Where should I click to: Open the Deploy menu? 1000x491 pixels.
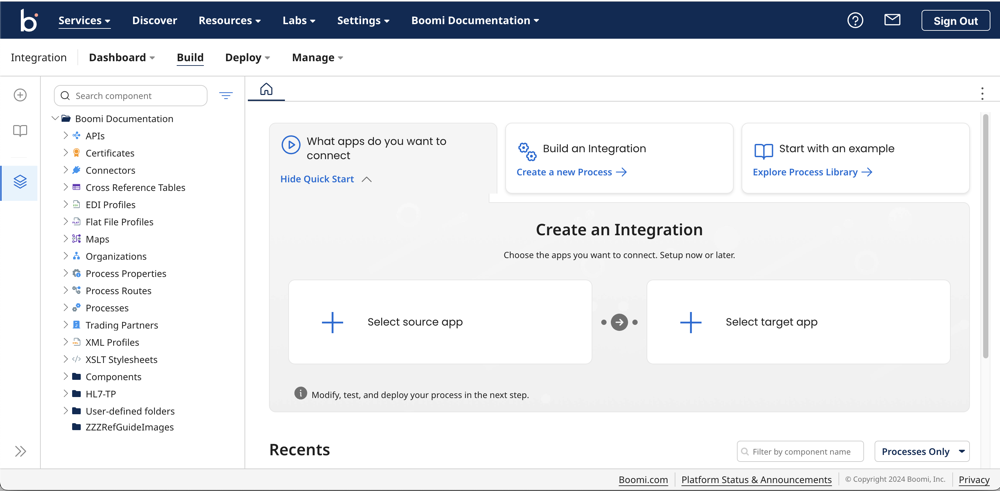point(247,57)
